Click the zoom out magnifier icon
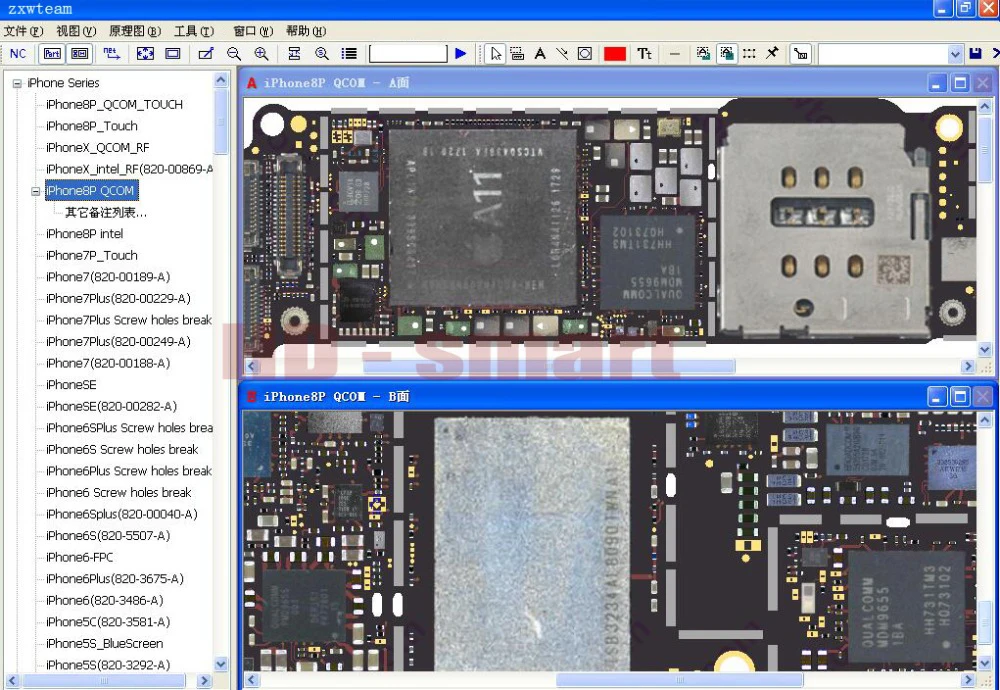This screenshot has height=690, width=1000. (x=234, y=54)
